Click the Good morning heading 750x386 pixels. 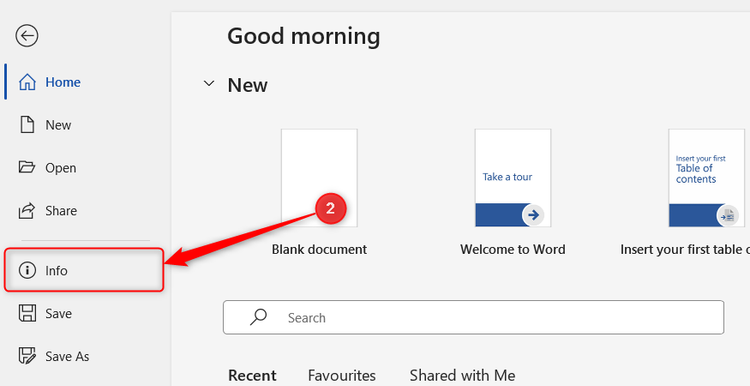click(x=304, y=36)
